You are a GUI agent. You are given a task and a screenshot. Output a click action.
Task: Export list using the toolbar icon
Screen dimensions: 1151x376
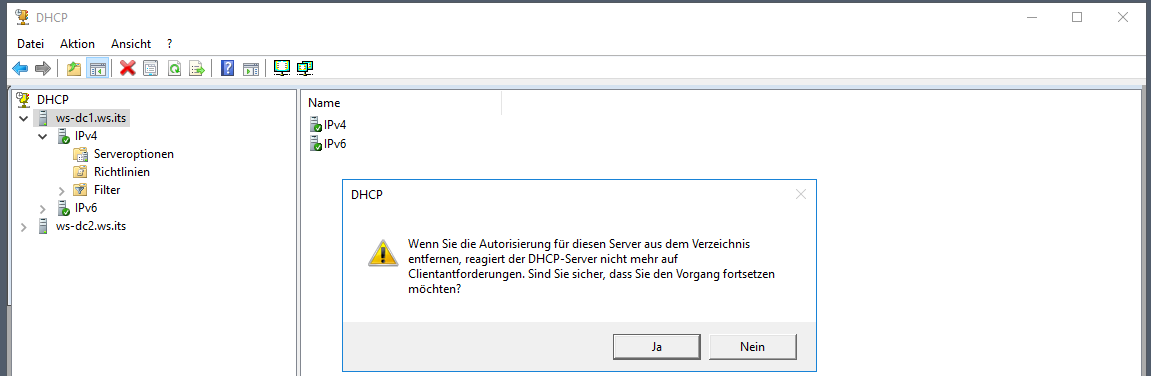(x=197, y=68)
